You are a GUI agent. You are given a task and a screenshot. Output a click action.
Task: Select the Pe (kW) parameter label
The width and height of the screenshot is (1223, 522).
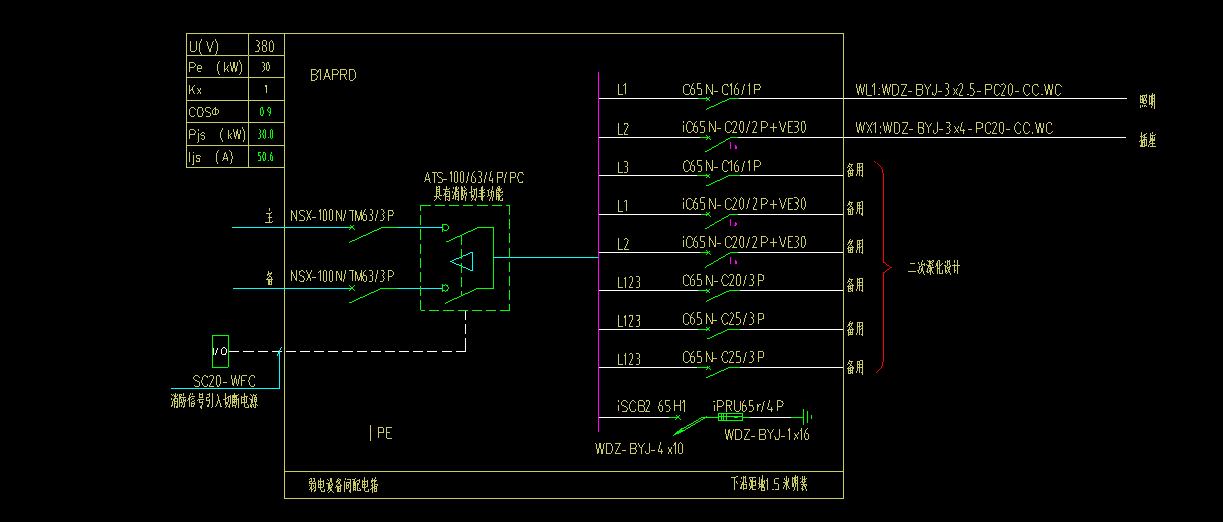tap(215, 68)
